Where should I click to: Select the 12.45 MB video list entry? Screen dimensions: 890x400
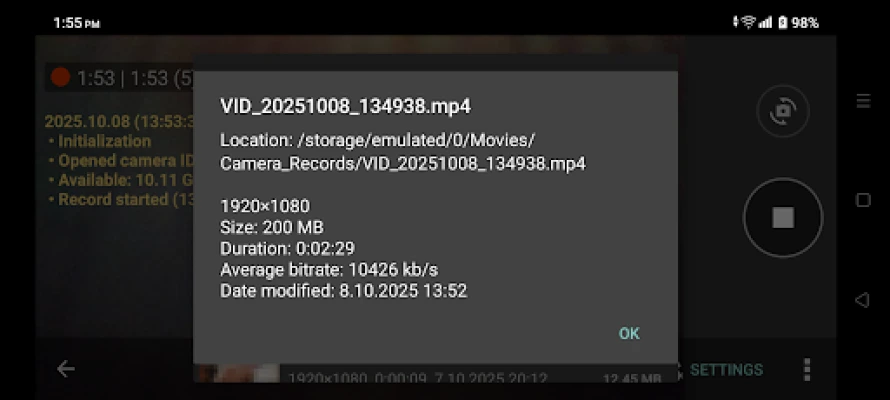(x=437, y=374)
